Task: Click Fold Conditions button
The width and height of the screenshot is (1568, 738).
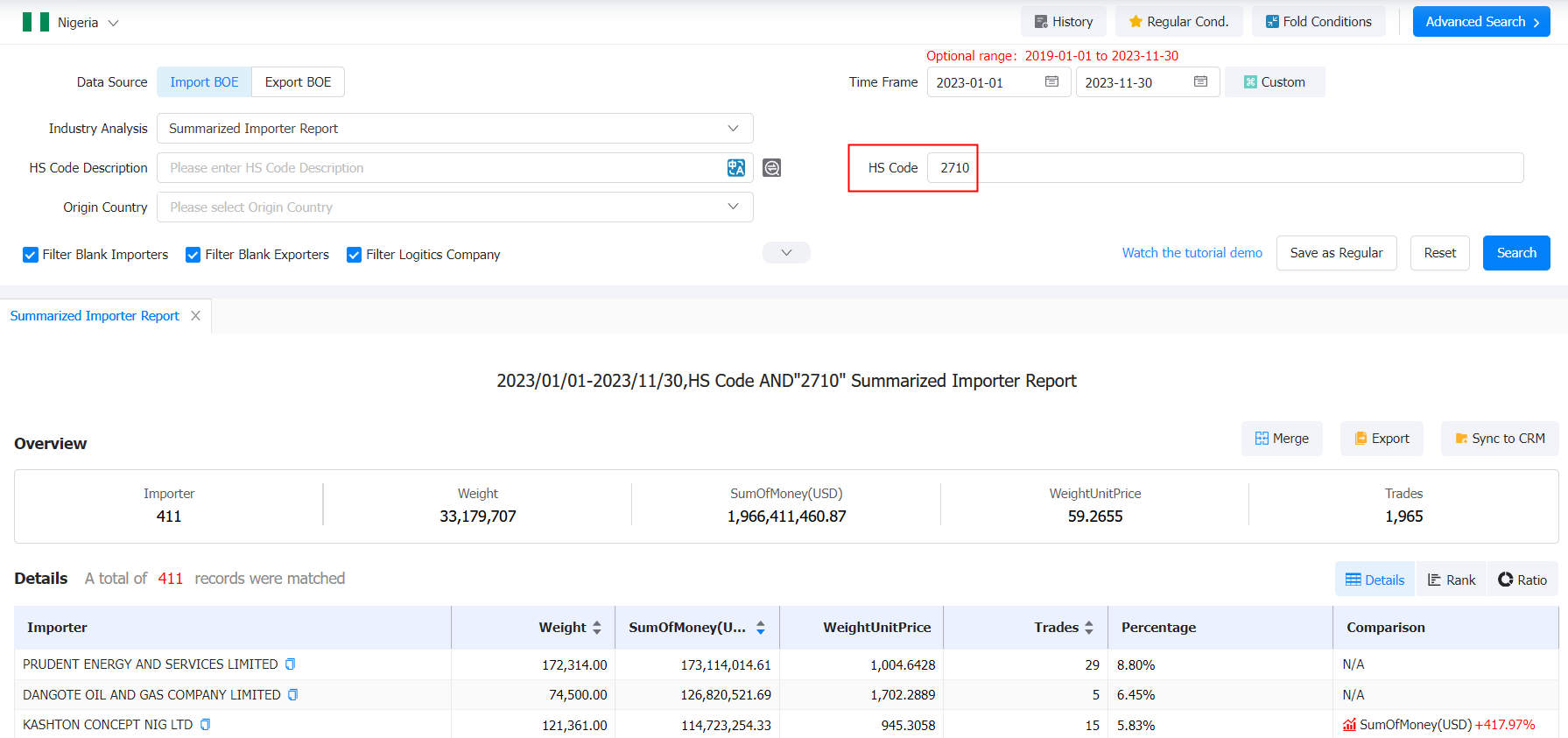Action: (1318, 22)
